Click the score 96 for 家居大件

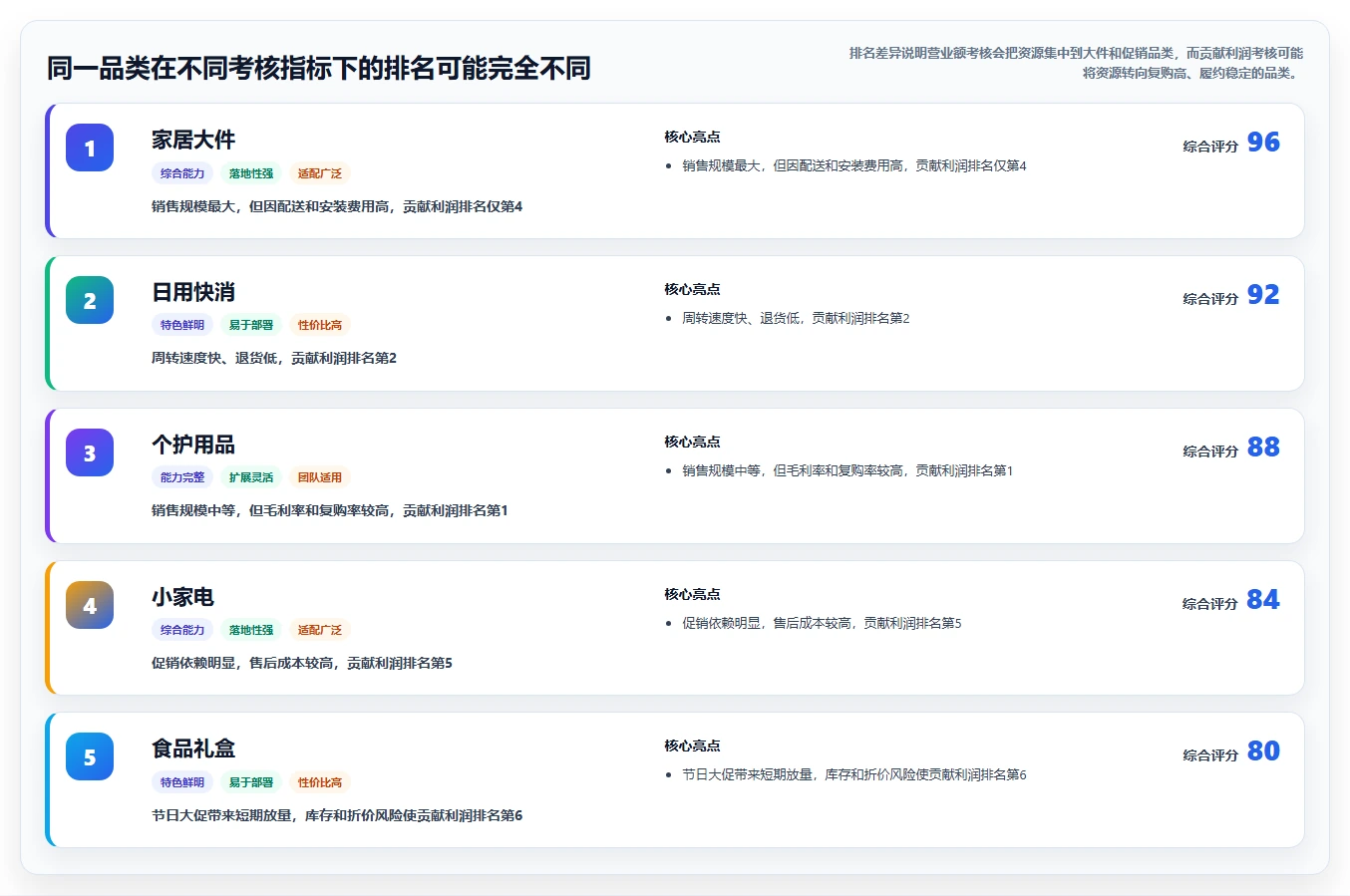[x=1263, y=143]
